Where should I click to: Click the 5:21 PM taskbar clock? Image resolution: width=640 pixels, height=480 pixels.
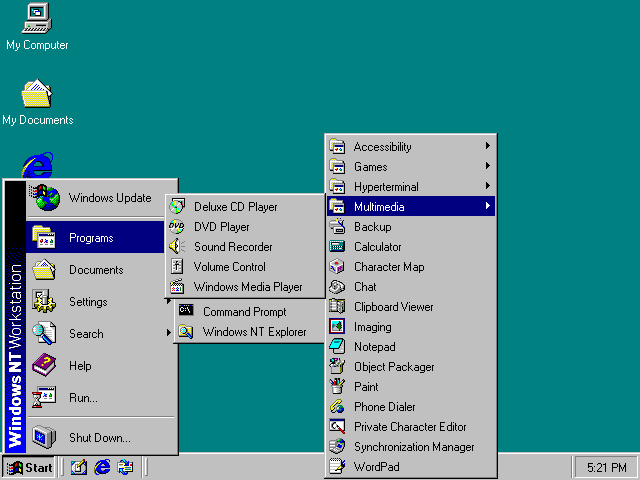607,467
